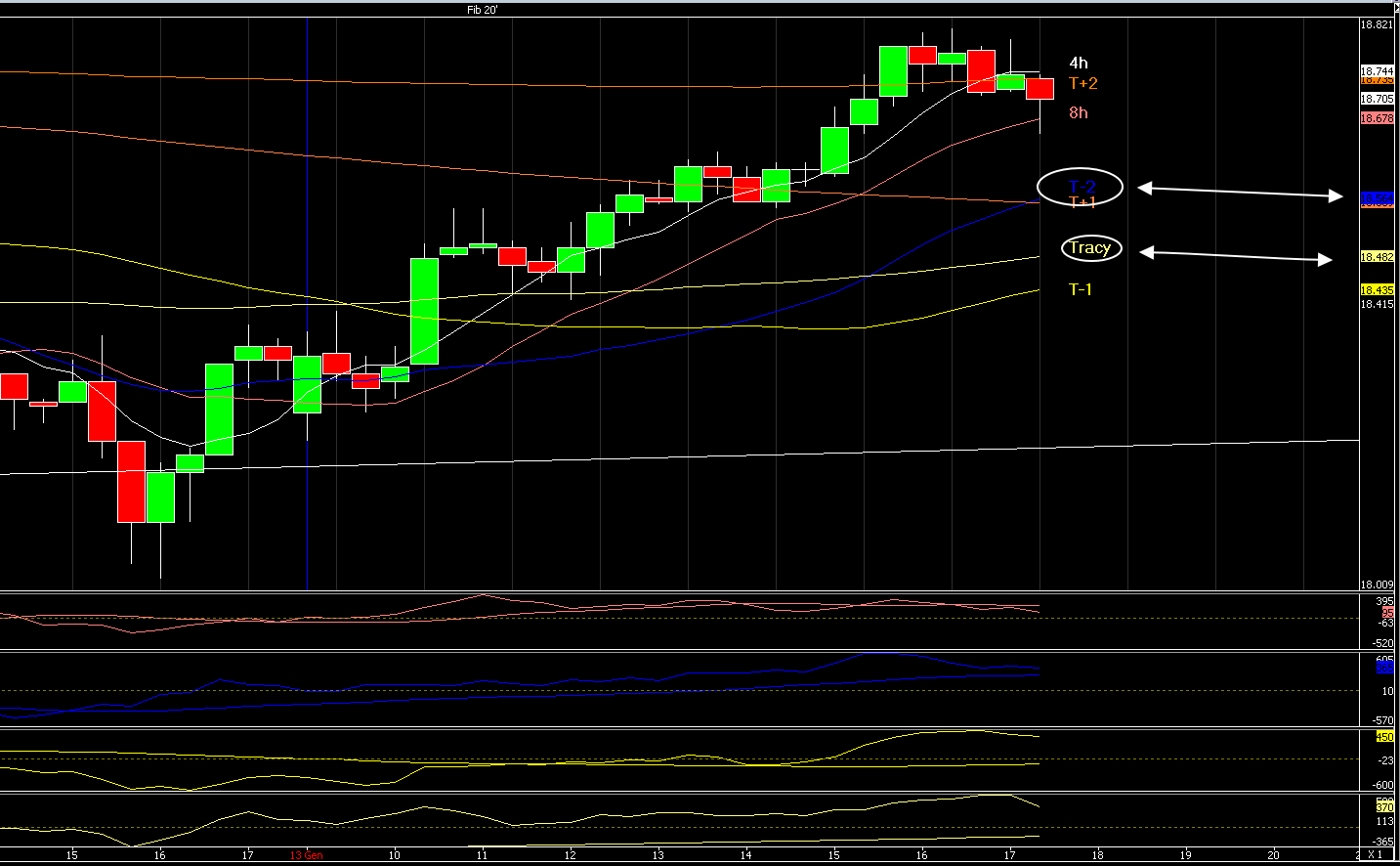Click the -600 value on third indicator scale
The height and width of the screenshot is (866, 1400).
tap(1383, 785)
